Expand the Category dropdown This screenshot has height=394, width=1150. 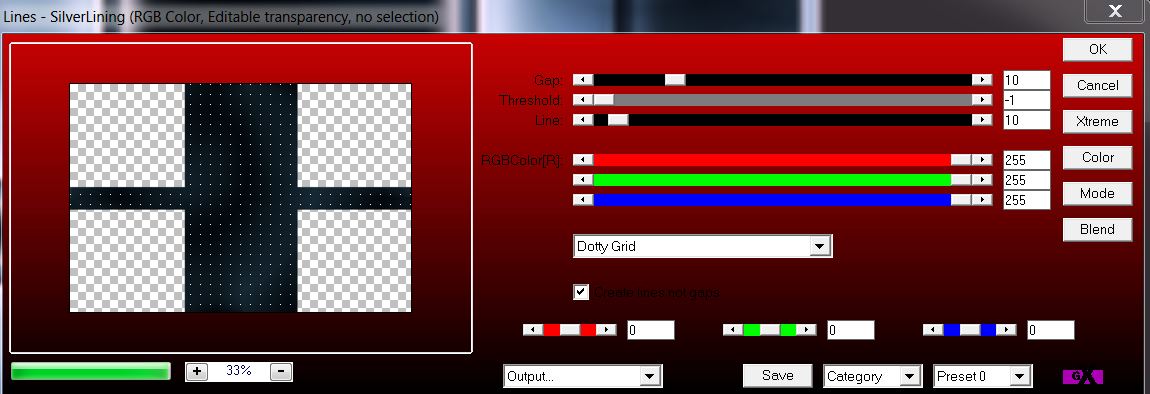coord(872,376)
